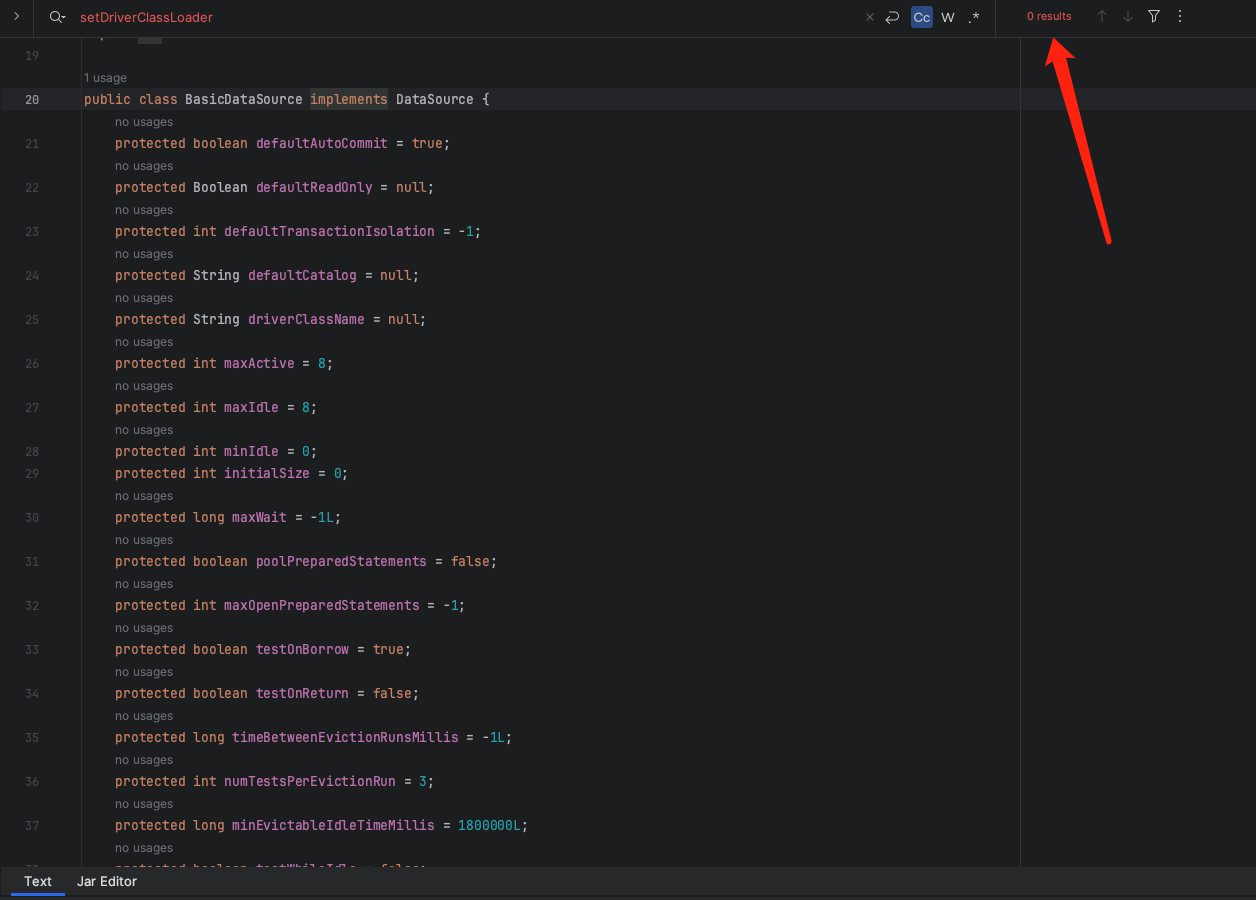
Task: Toggle whole Words (W) option
Action: [x=948, y=17]
